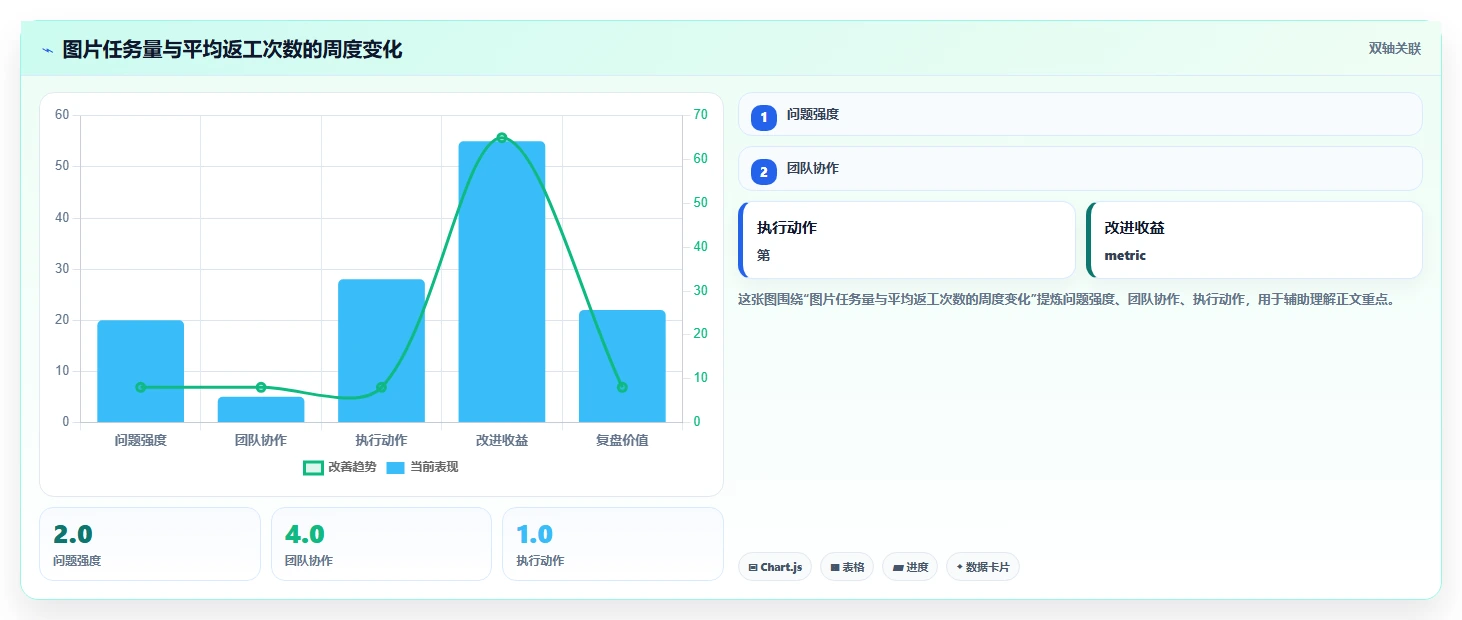Click the trend line point over 问题强度
This screenshot has height=620, width=1462.
click(x=141, y=387)
